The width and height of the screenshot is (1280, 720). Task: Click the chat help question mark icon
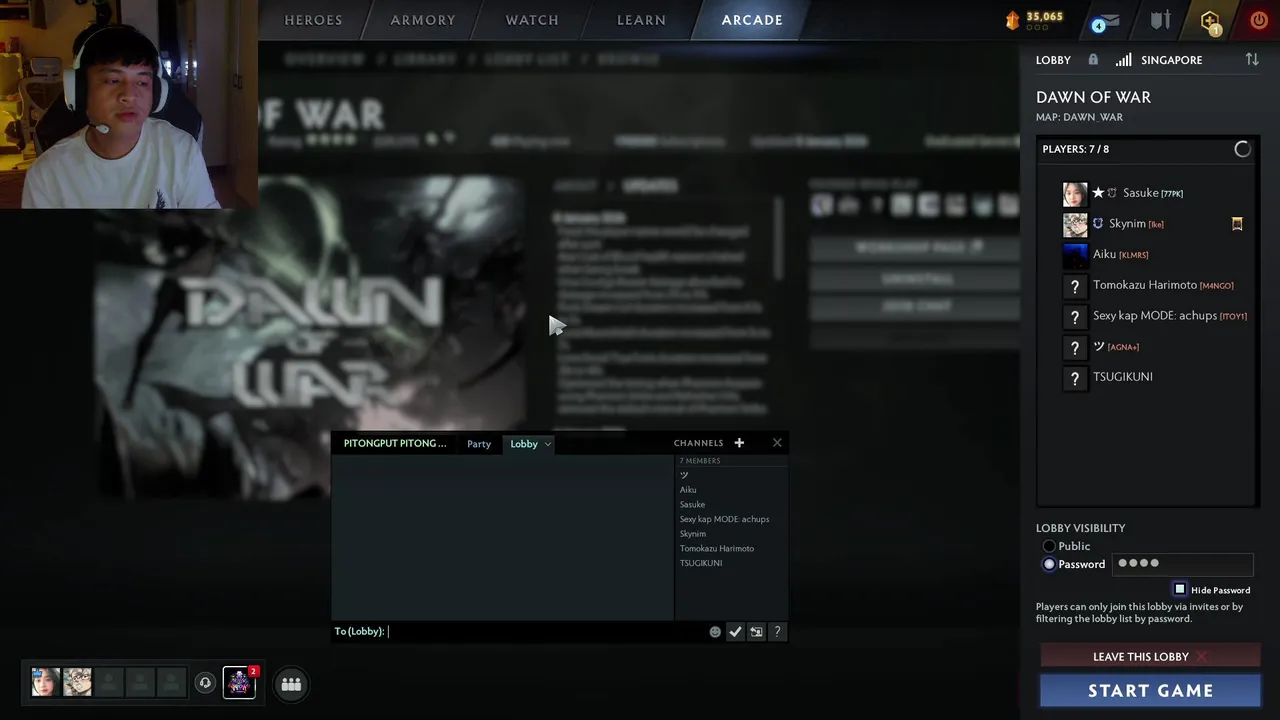[x=777, y=632]
